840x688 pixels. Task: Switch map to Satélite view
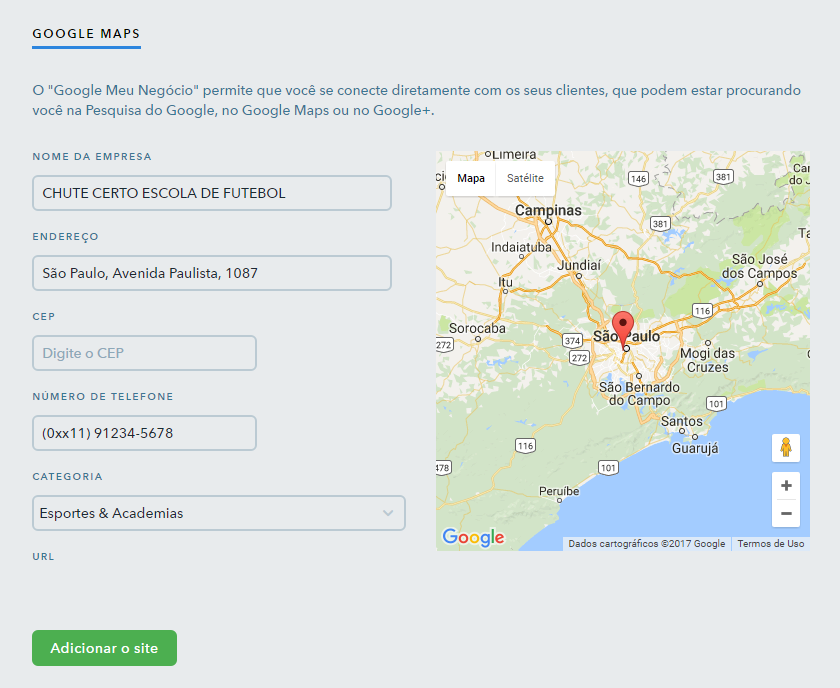point(525,178)
